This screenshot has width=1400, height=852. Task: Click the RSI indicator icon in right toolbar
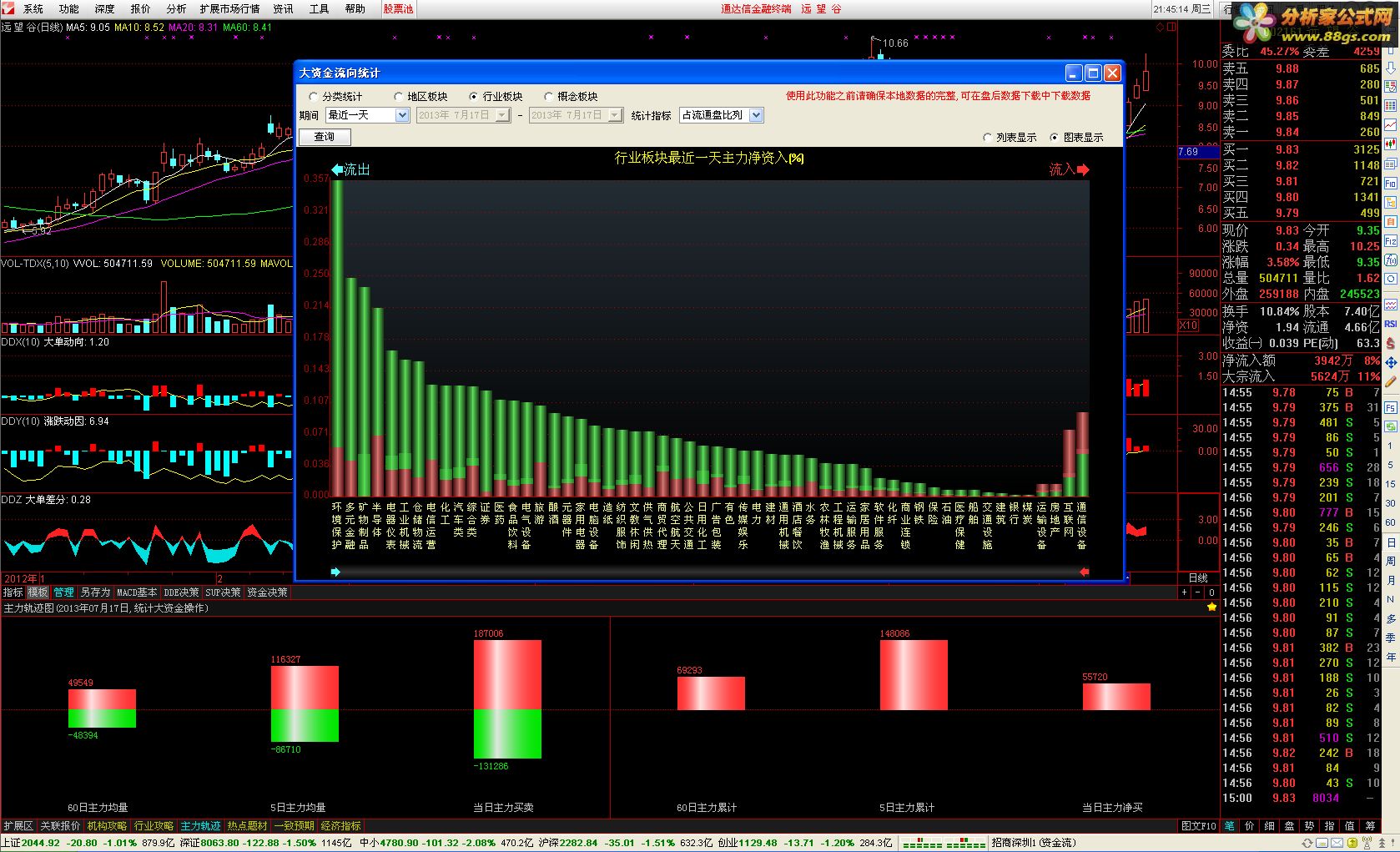coord(1391,324)
